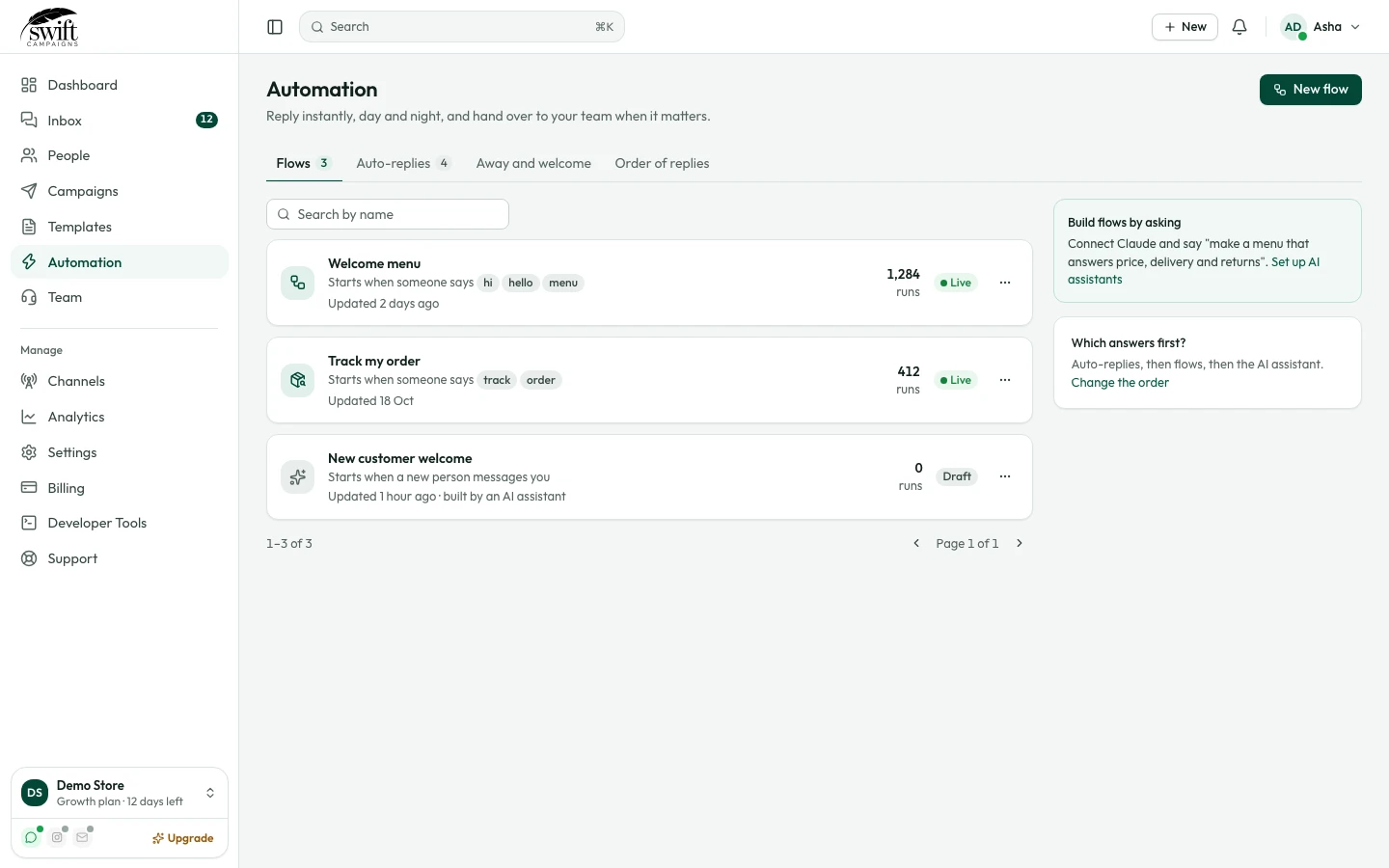Screen dimensions: 1389x868
Task: Go to the previous page of flows
Action: [x=916, y=543]
